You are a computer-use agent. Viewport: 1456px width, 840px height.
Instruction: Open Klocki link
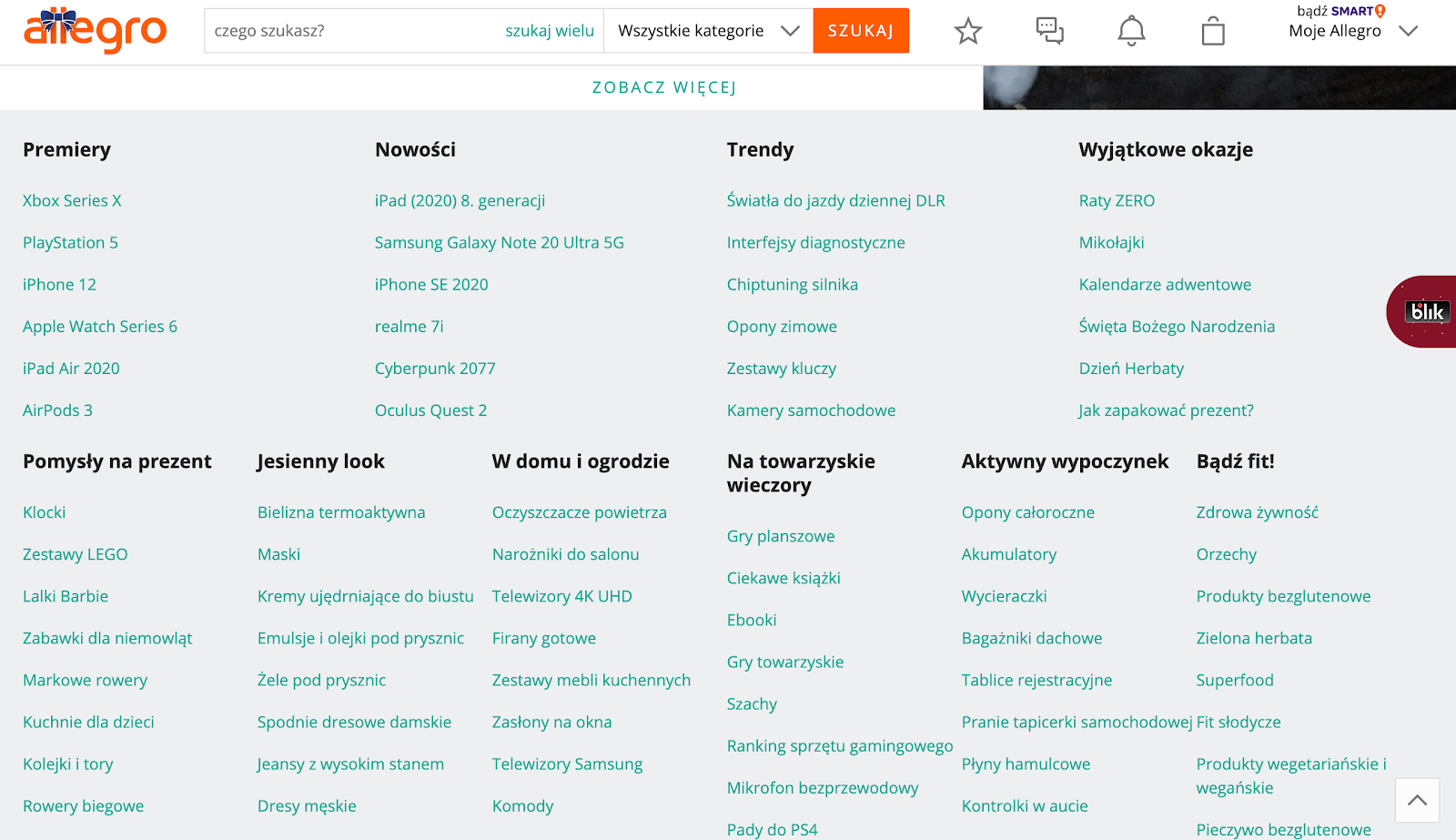tap(44, 512)
